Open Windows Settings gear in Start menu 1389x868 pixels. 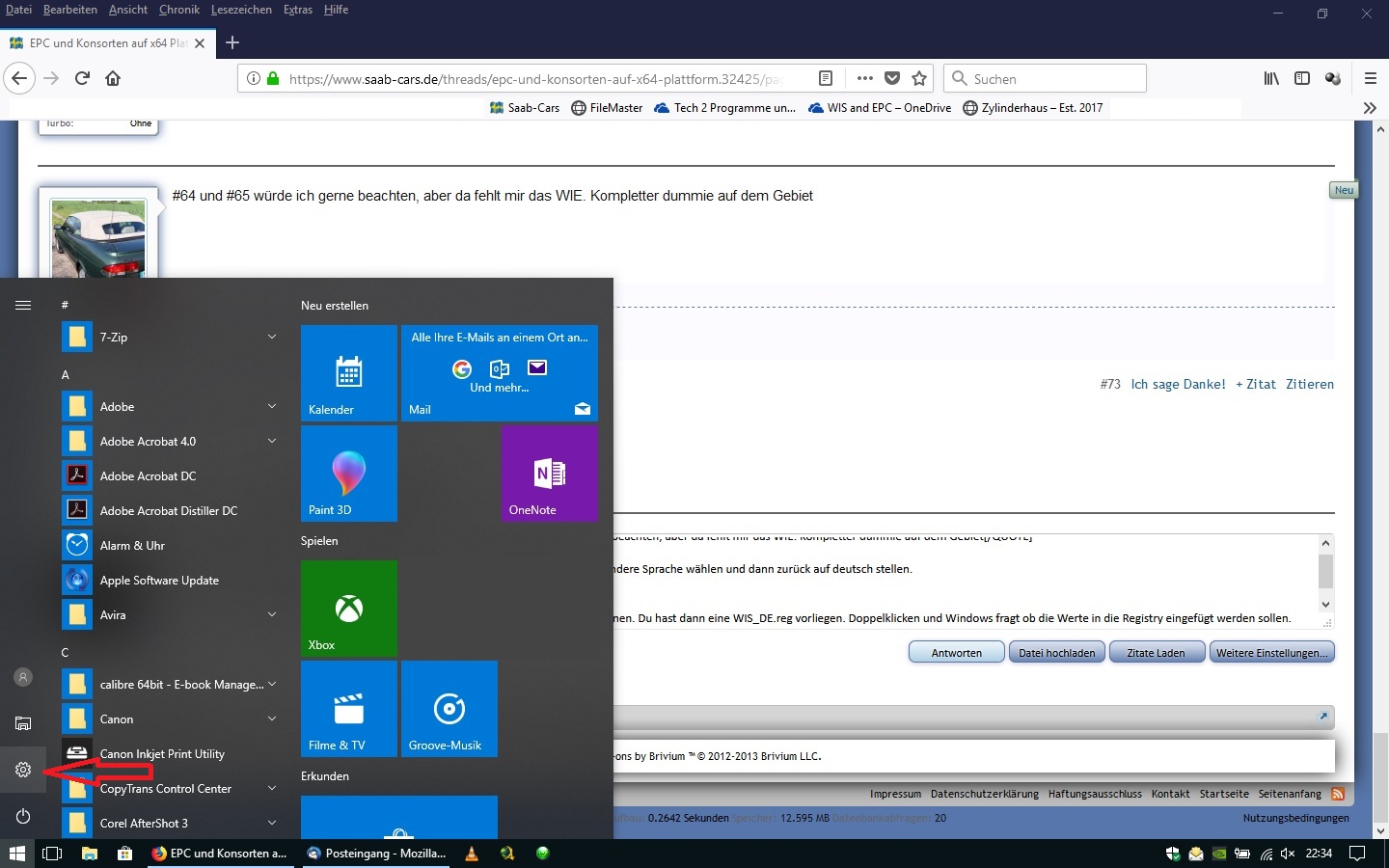pos(23,770)
